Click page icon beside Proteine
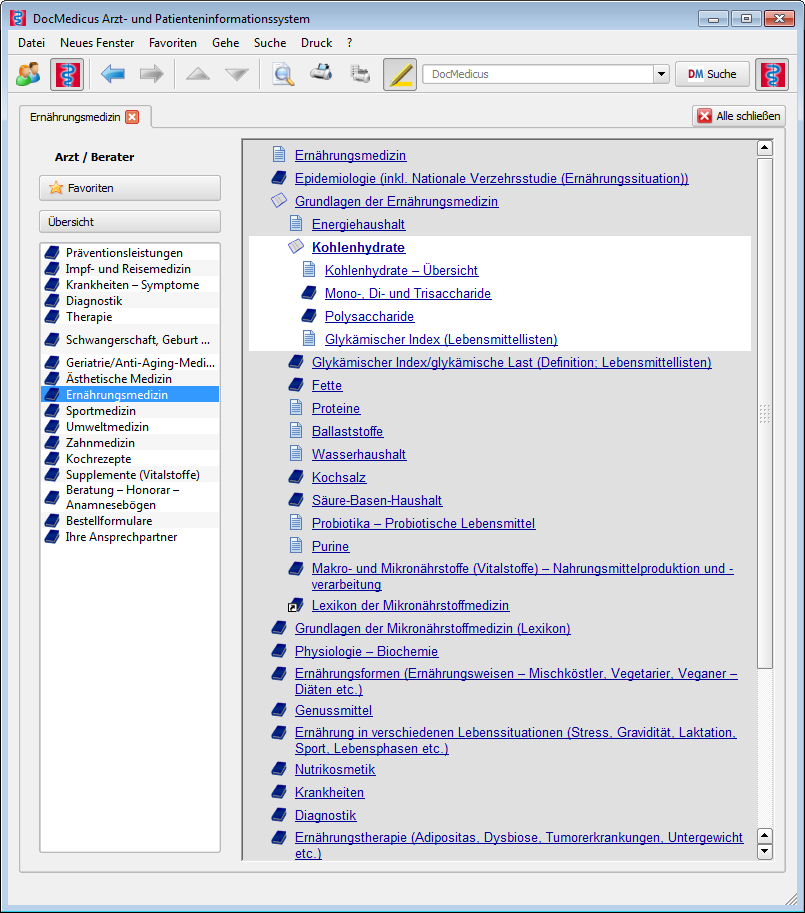The width and height of the screenshot is (805, 913). (x=296, y=408)
